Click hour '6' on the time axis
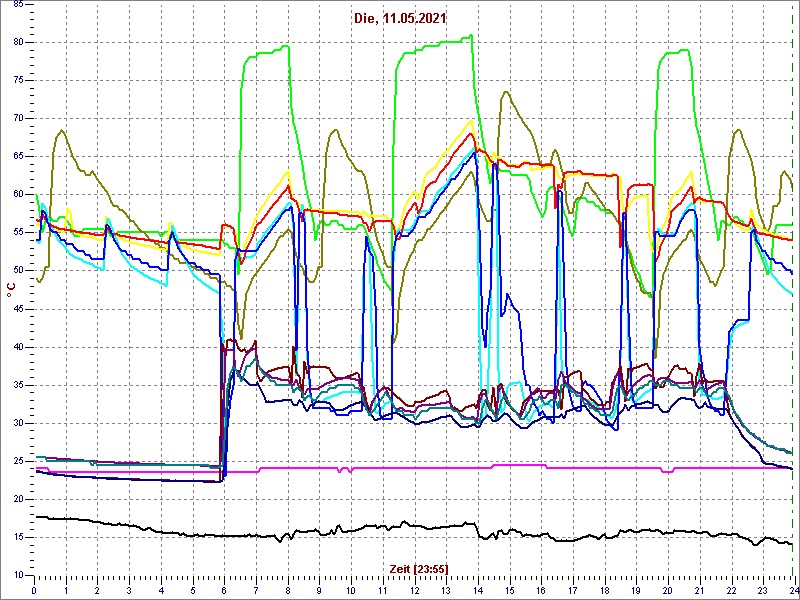 pos(224,592)
